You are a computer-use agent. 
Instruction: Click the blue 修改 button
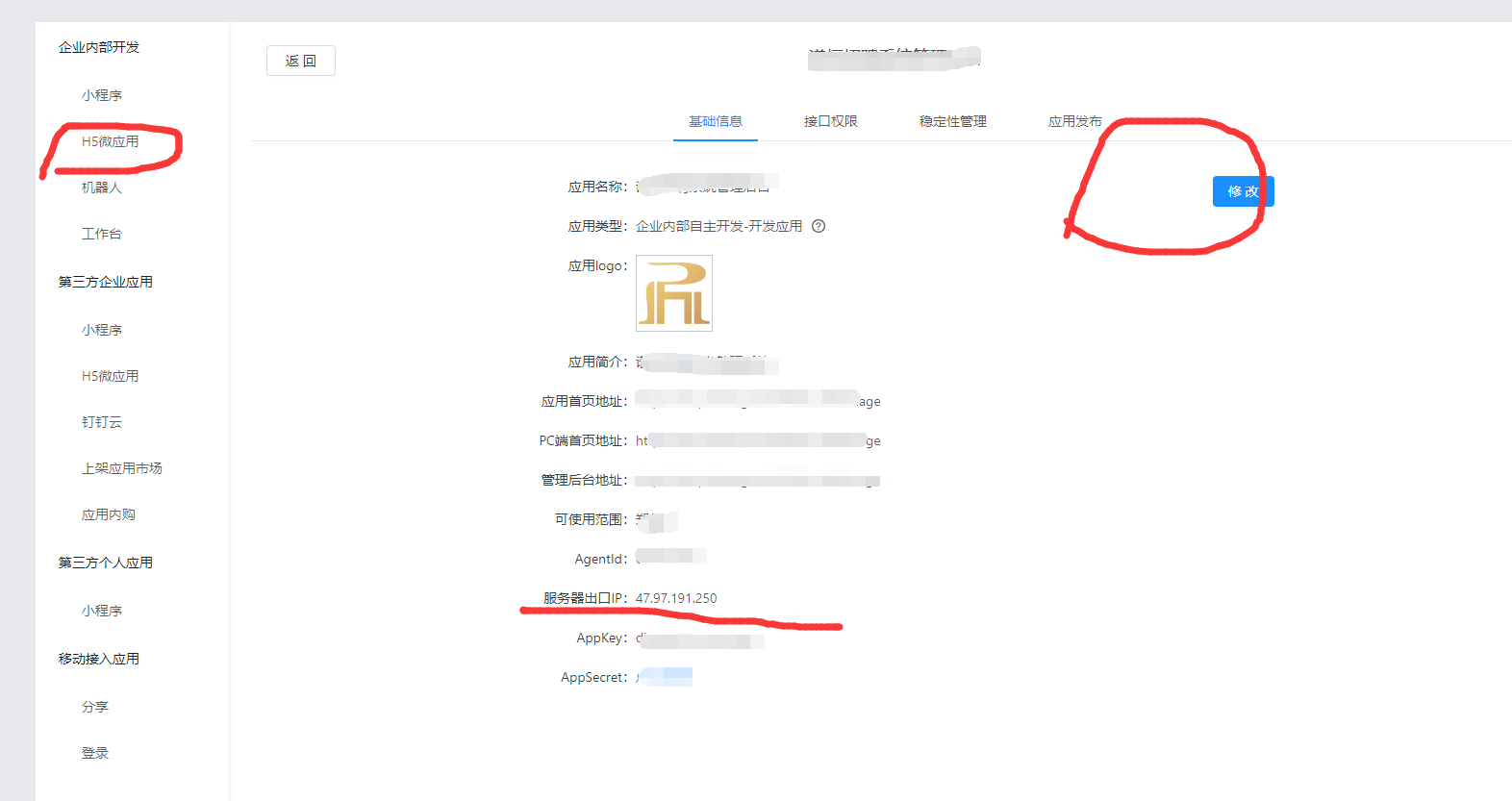1243,191
